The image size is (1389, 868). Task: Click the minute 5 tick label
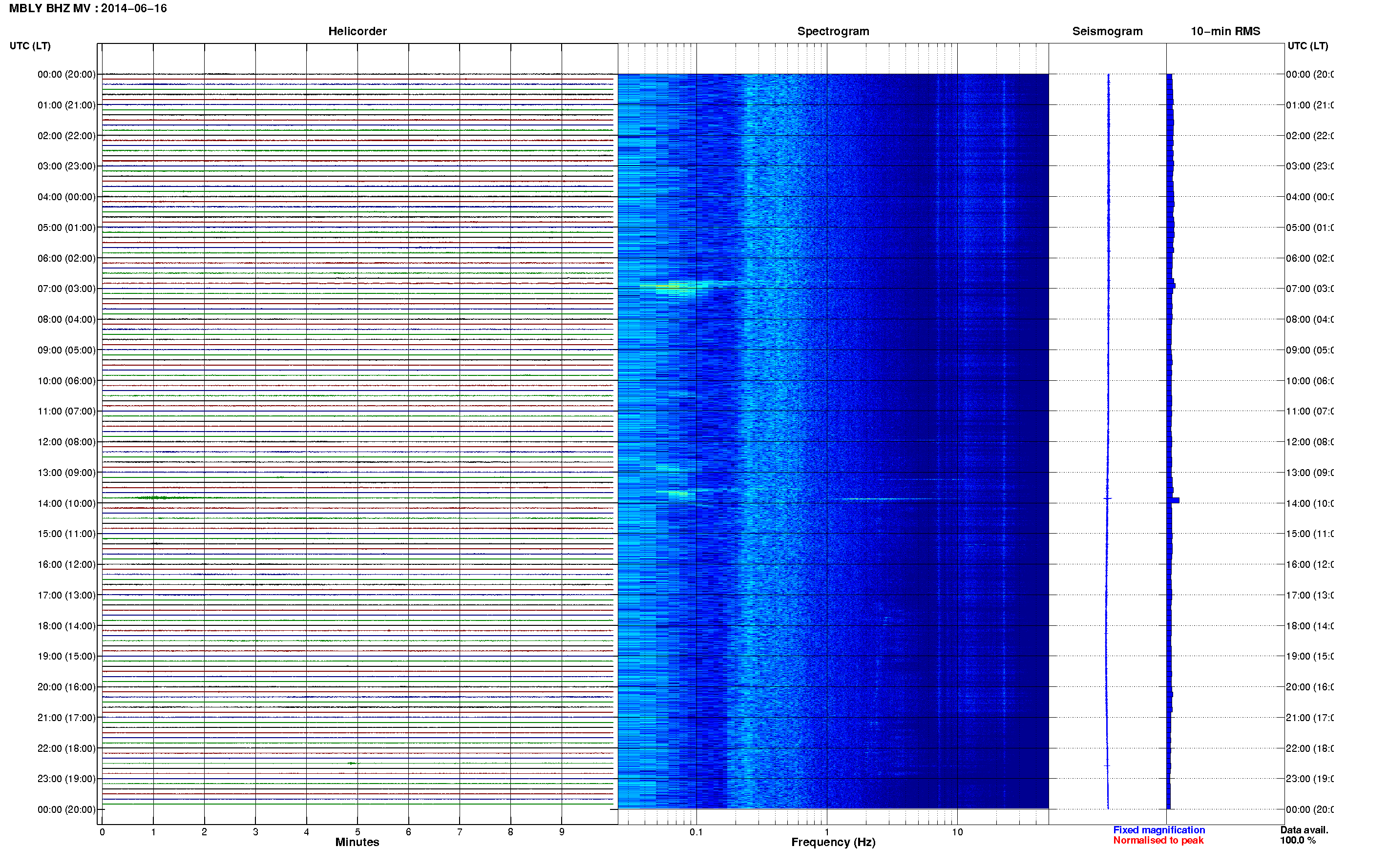point(357,832)
